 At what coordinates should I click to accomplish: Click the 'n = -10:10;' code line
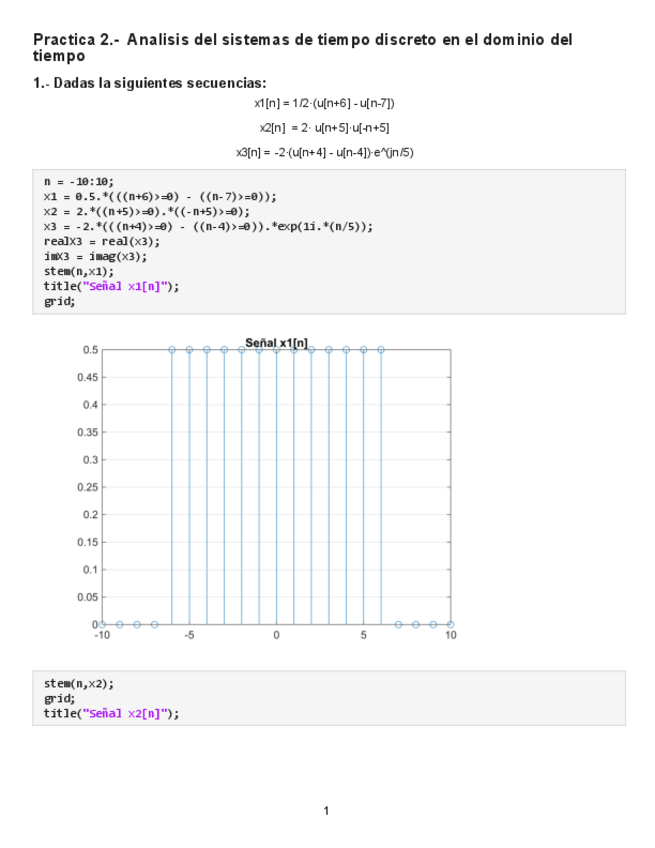pos(79,181)
